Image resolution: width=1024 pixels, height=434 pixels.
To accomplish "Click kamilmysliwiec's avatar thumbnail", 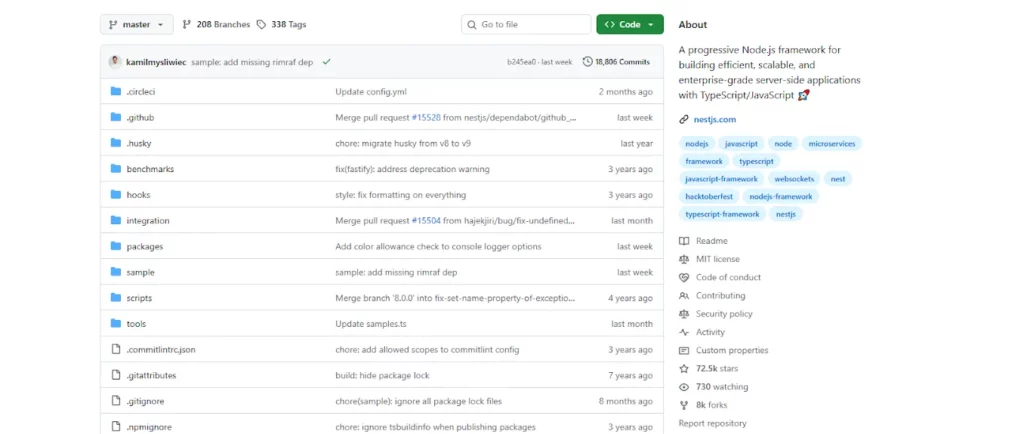I will [x=115, y=61].
